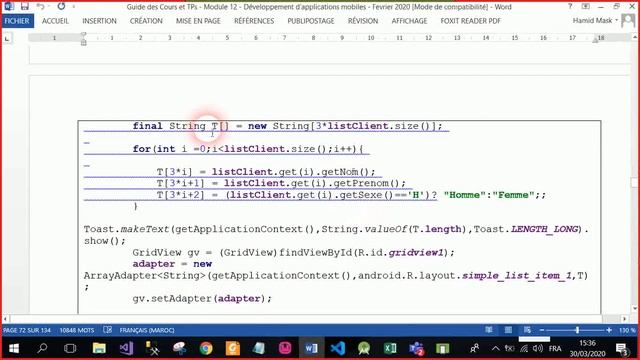This screenshot has width=640, height=360.
Task: Open the Windows notification center icon
Action: [x=622, y=348]
